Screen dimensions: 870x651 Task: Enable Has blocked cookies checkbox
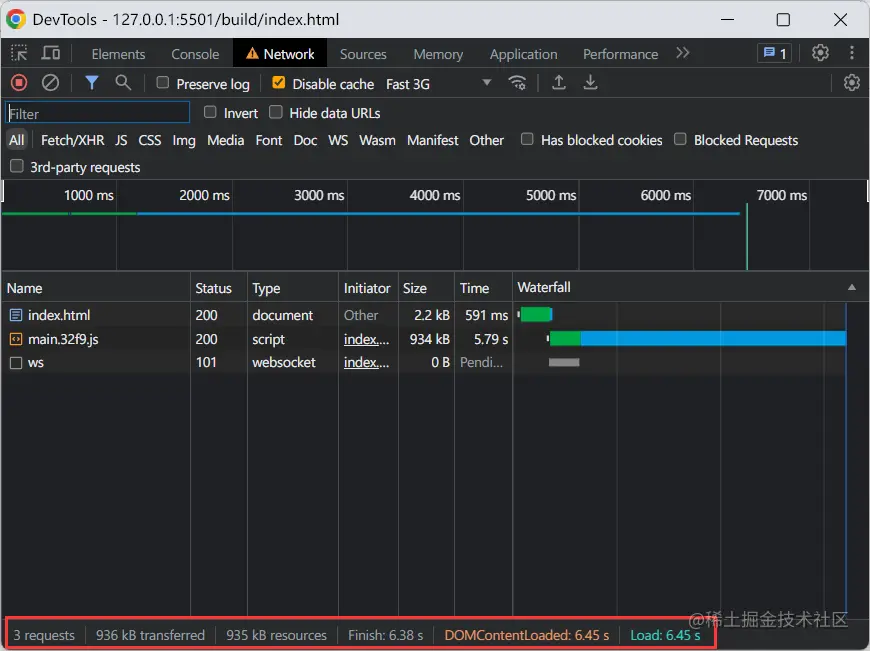[527, 139]
